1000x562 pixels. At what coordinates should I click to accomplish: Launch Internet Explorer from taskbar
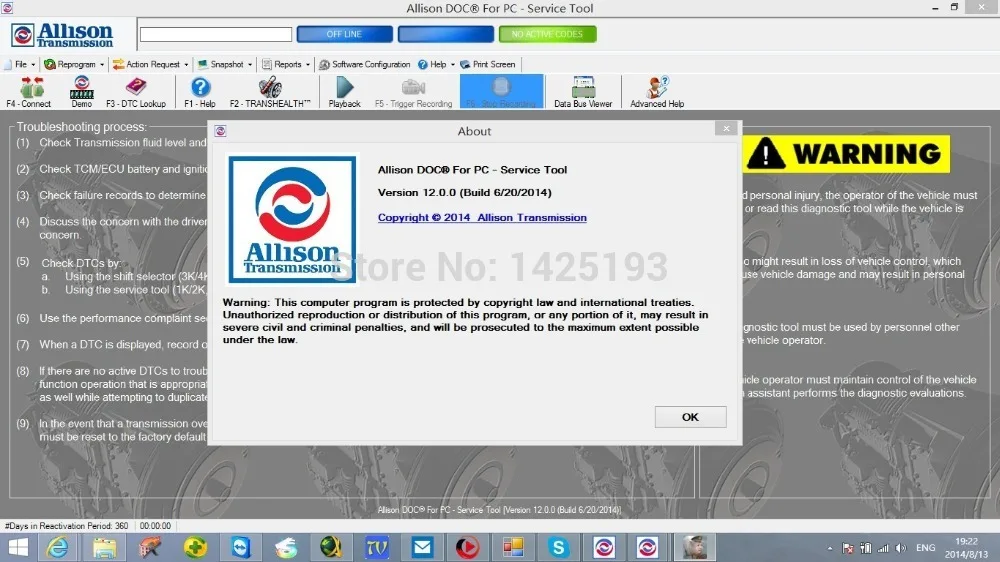pyautogui.click(x=58, y=547)
